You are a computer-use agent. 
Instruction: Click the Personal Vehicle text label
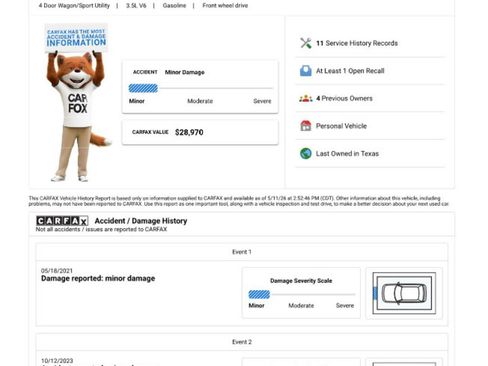pyautogui.click(x=341, y=126)
